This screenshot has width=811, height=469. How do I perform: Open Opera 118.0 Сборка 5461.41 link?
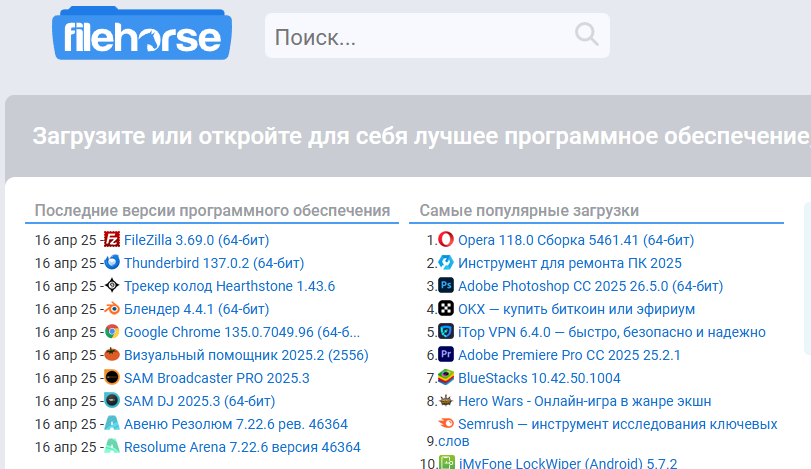(x=576, y=240)
